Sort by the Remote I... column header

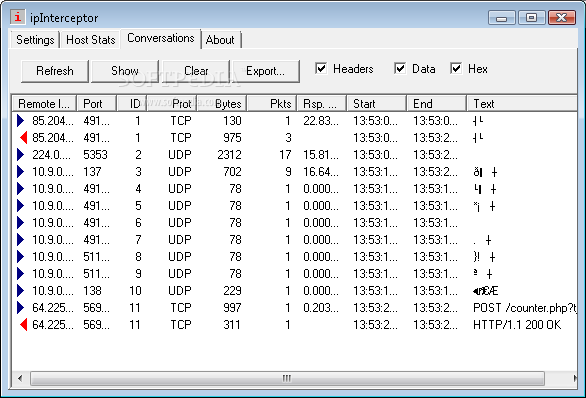[44, 104]
